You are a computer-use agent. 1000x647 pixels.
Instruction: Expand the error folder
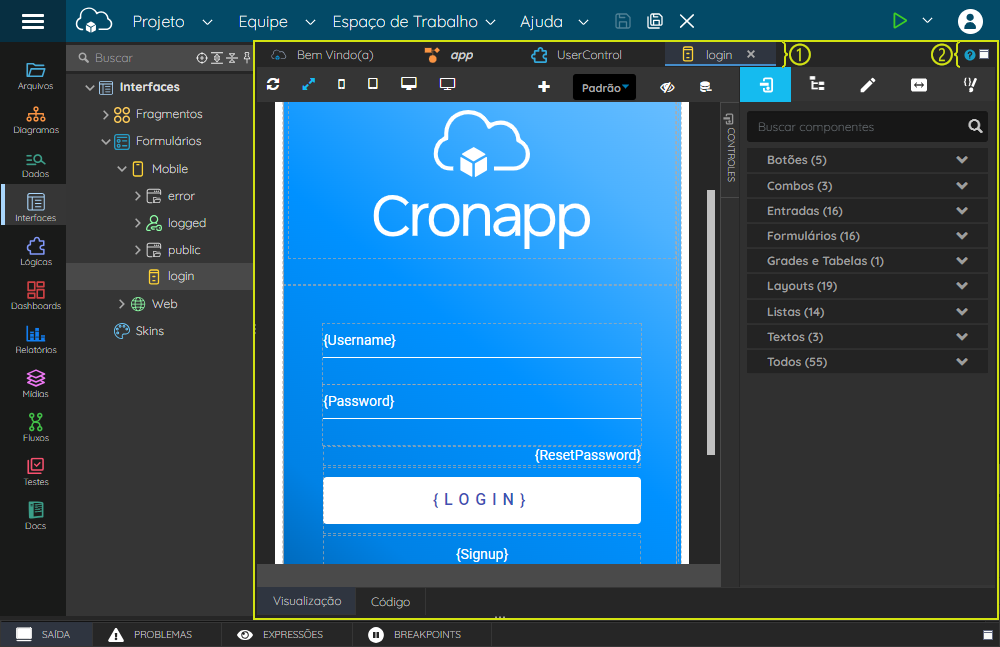138,196
